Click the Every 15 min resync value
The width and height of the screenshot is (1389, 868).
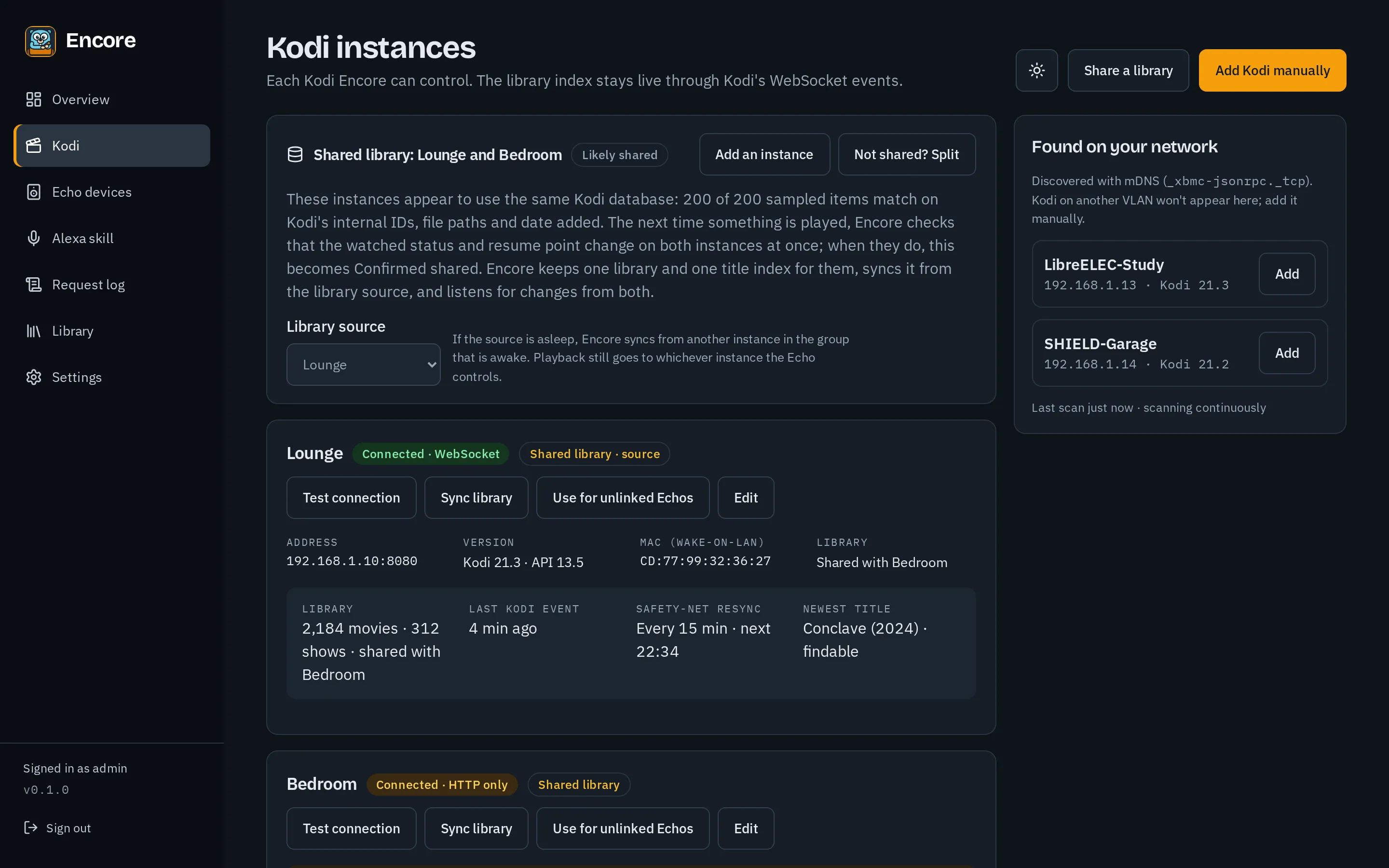pyautogui.click(x=703, y=640)
